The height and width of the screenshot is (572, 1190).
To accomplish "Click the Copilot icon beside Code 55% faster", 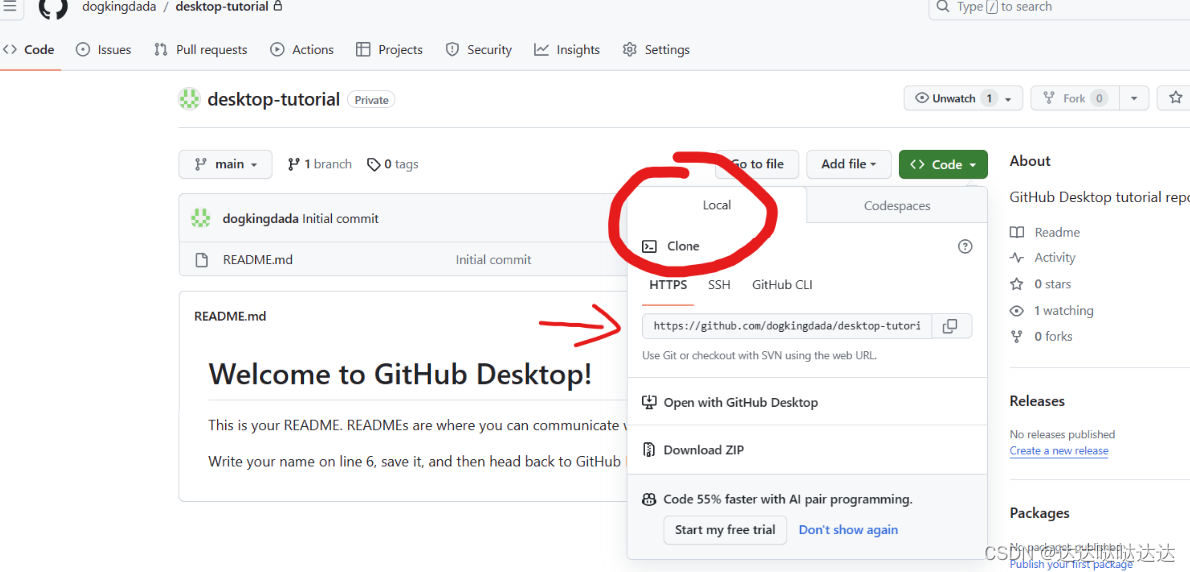I will (649, 499).
